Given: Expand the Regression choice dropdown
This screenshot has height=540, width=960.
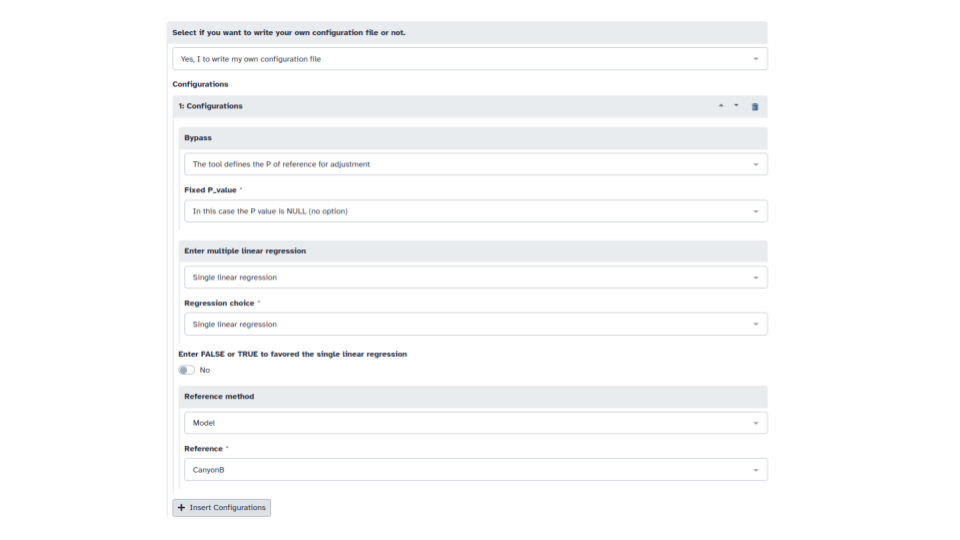Looking at the screenshot, I should coord(475,324).
